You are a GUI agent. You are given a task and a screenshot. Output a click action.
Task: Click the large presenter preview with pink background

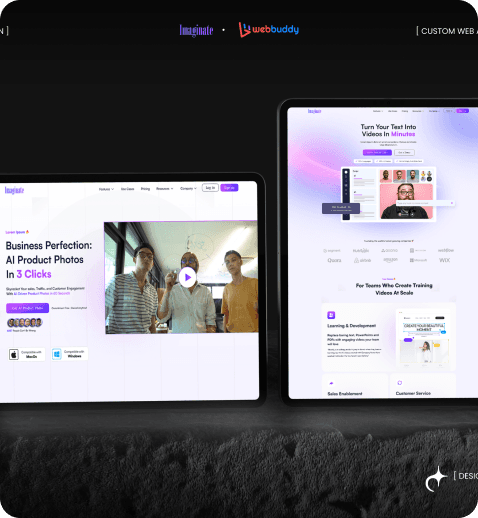406,201
